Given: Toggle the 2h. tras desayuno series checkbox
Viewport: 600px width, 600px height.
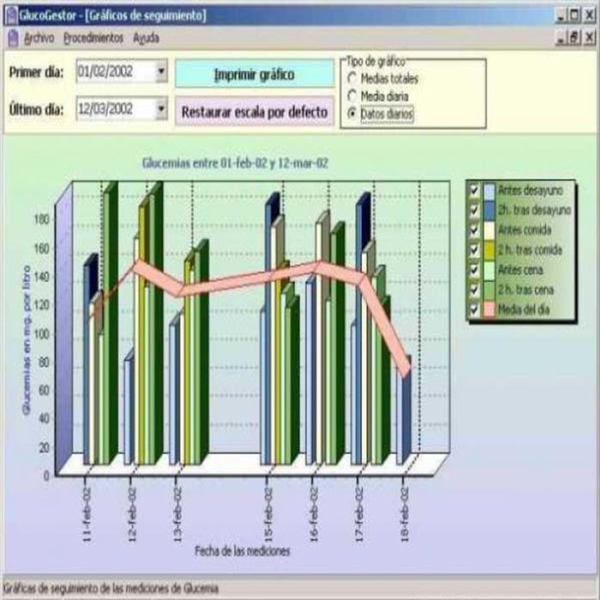Looking at the screenshot, I should click(474, 210).
